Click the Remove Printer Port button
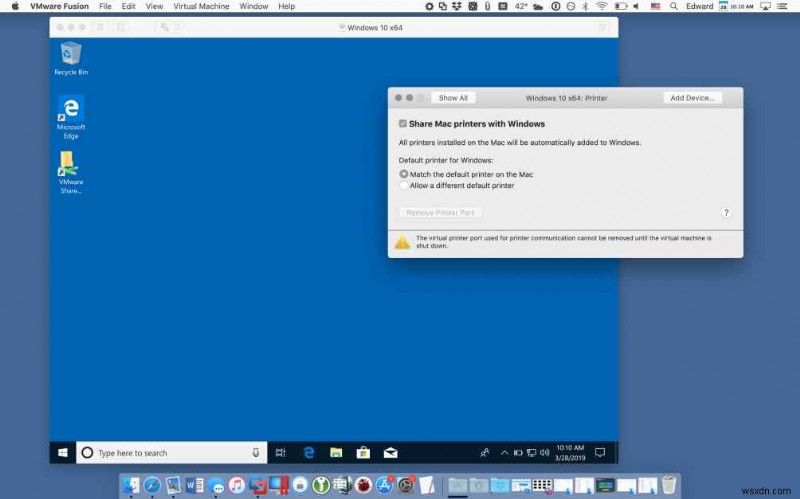The height and width of the screenshot is (499, 800). coord(440,212)
